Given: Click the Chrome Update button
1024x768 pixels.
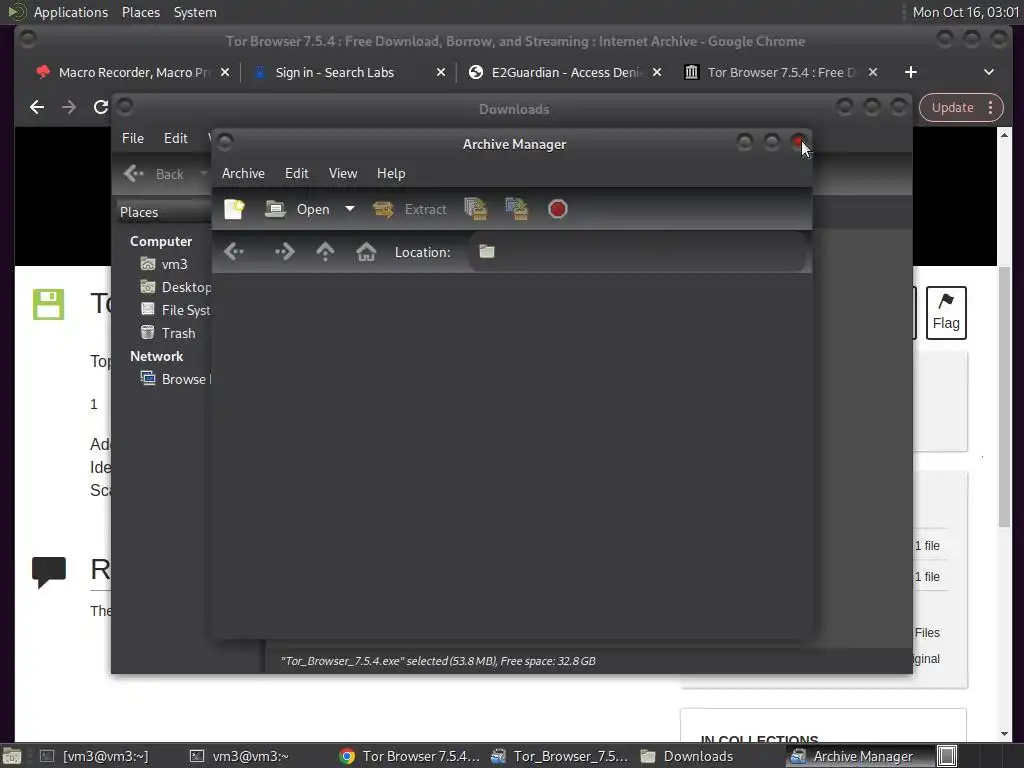Looking at the screenshot, I should pos(952,108).
